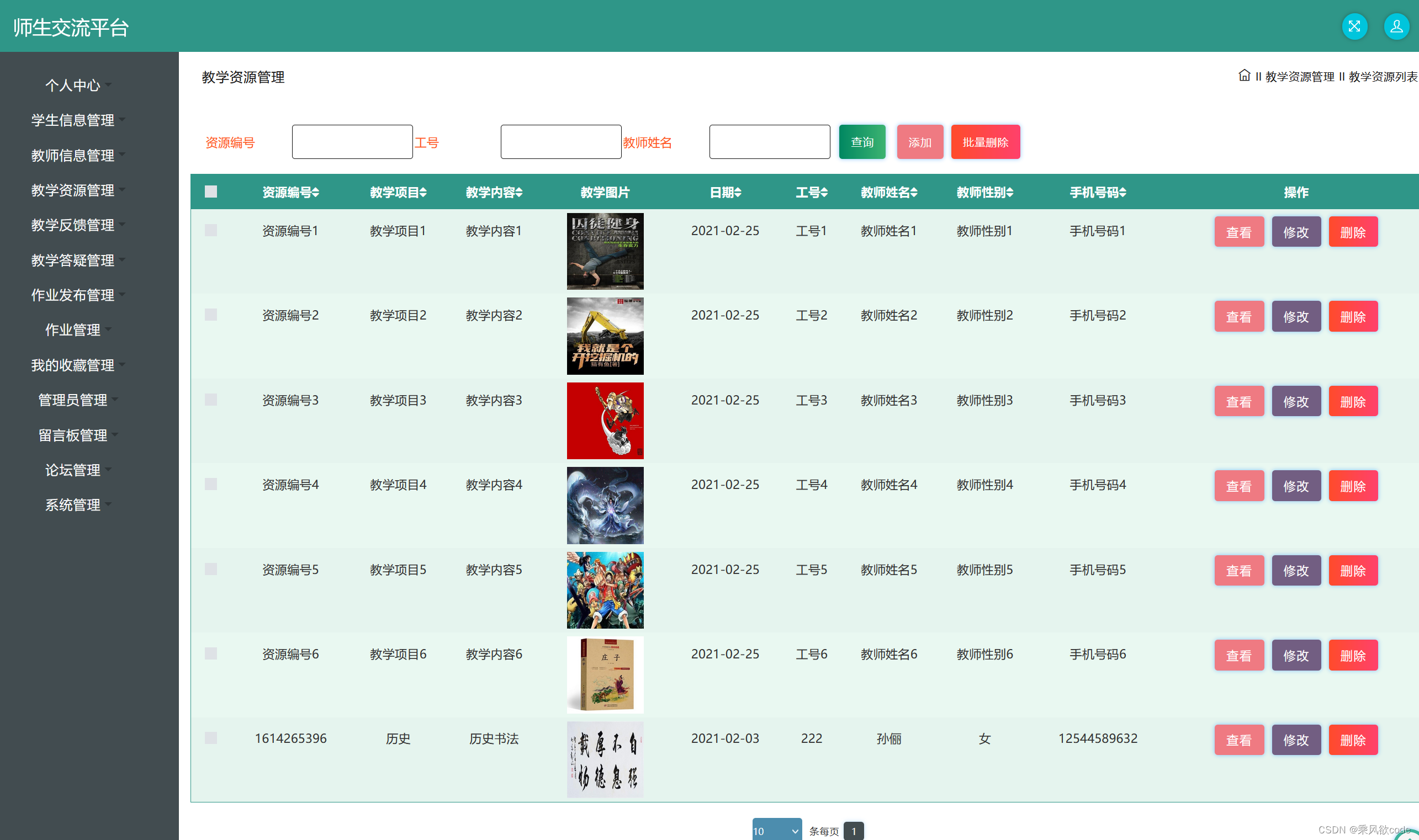Click the home icon in breadcrumb
The width and height of the screenshot is (1419, 840).
(x=1243, y=76)
